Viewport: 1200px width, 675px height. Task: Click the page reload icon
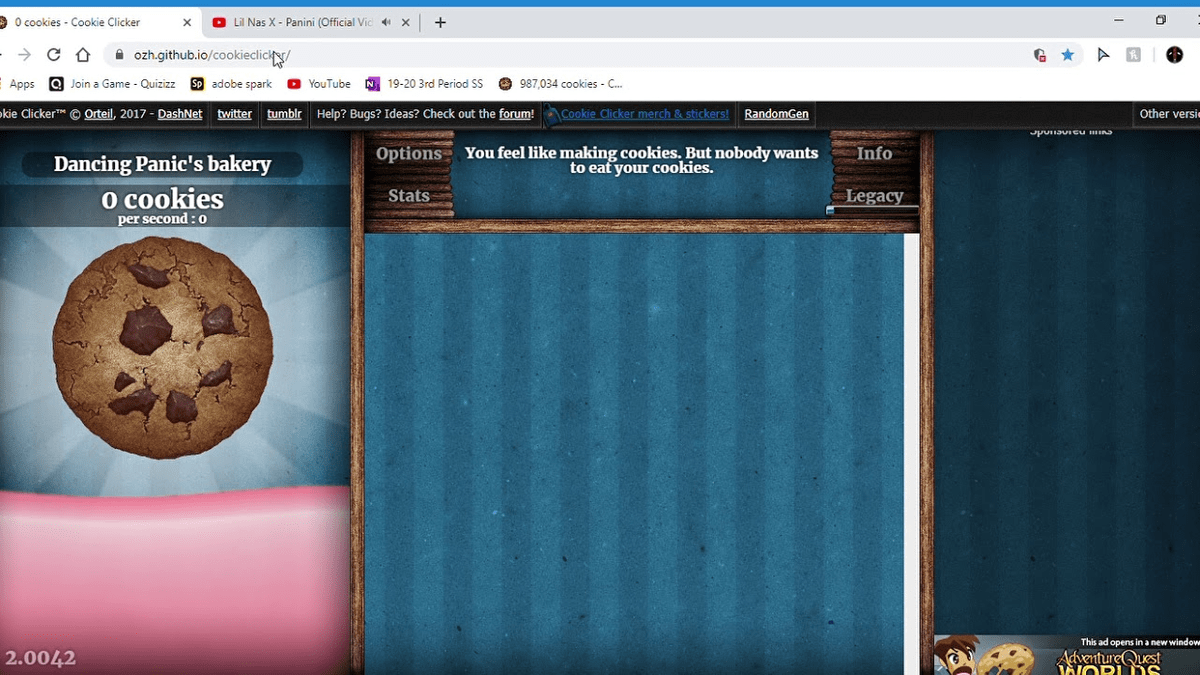point(53,54)
